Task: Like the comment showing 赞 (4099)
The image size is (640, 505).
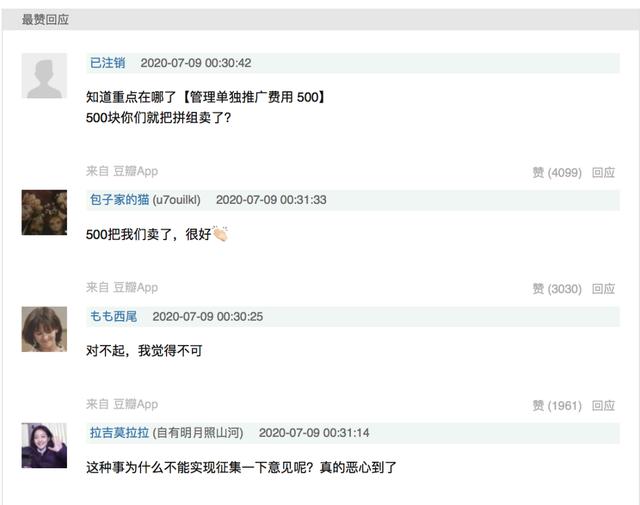Action: point(557,172)
